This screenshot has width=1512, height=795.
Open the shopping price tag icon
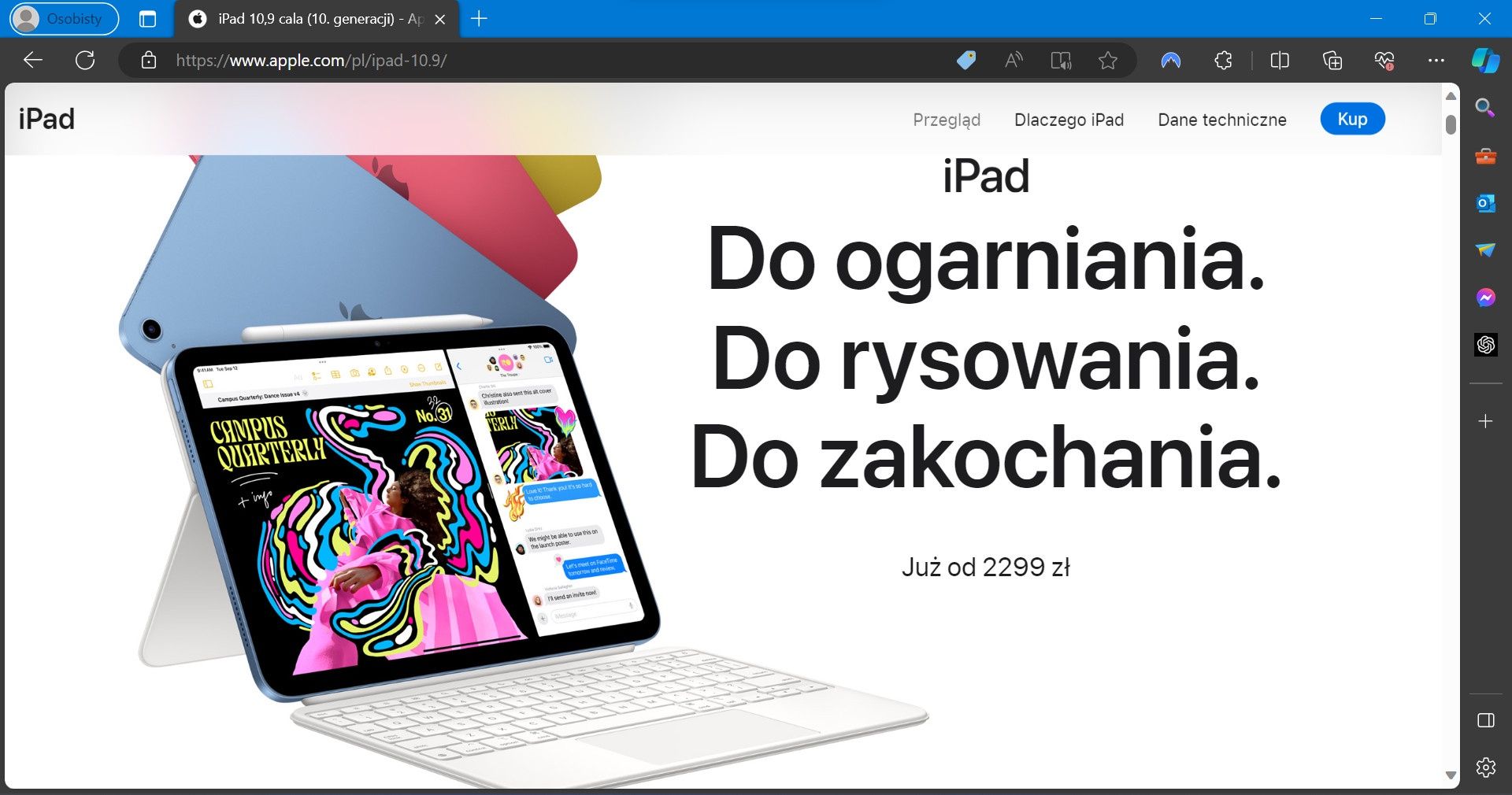point(966,60)
